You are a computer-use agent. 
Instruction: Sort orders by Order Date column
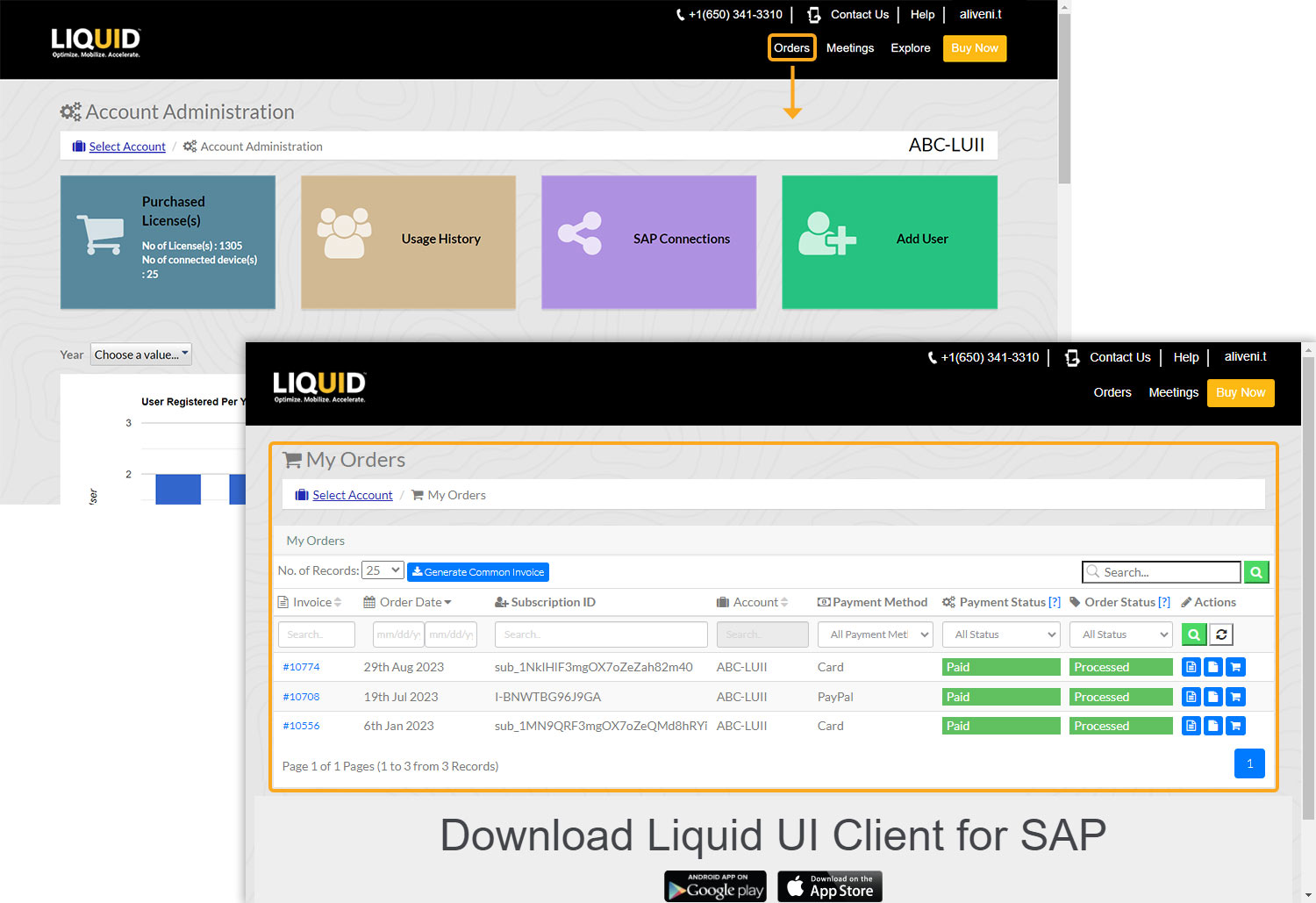408,602
